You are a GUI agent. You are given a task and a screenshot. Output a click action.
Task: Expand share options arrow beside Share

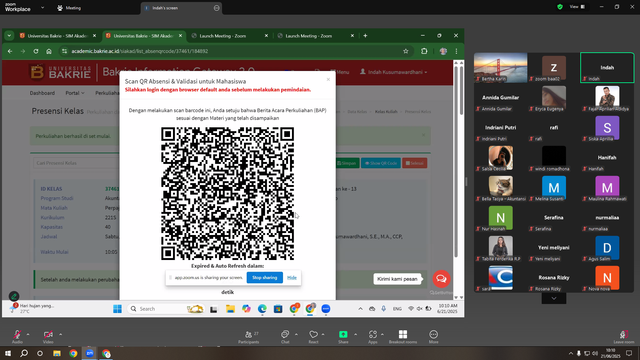(356, 334)
